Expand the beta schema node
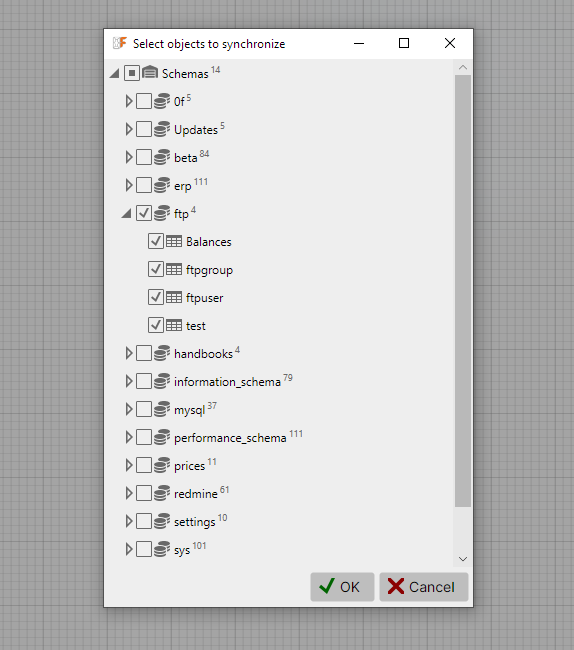574x650 pixels. tap(129, 158)
